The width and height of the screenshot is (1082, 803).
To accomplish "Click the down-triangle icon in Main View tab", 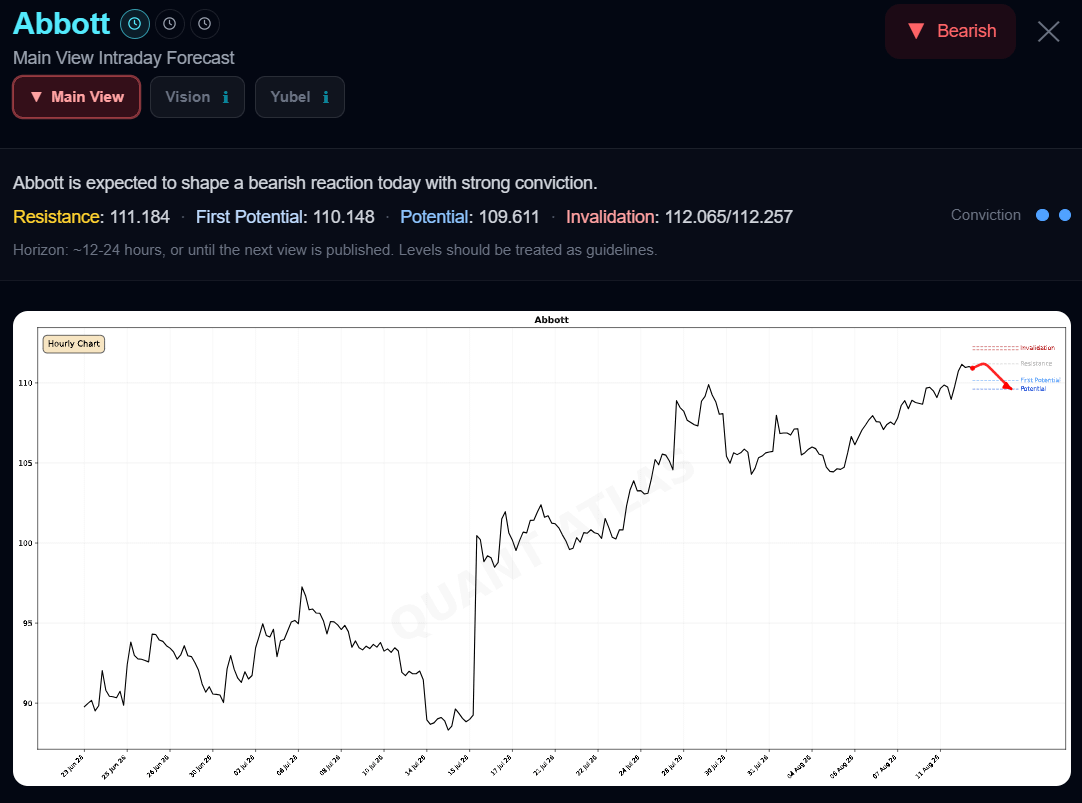I will point(37,97).
